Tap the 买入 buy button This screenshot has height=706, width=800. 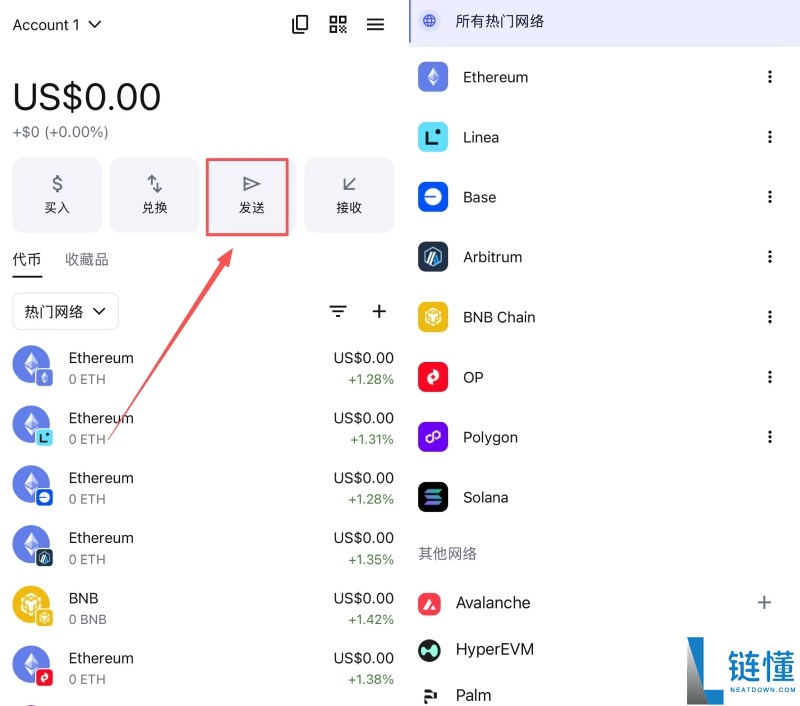(57, 195)
